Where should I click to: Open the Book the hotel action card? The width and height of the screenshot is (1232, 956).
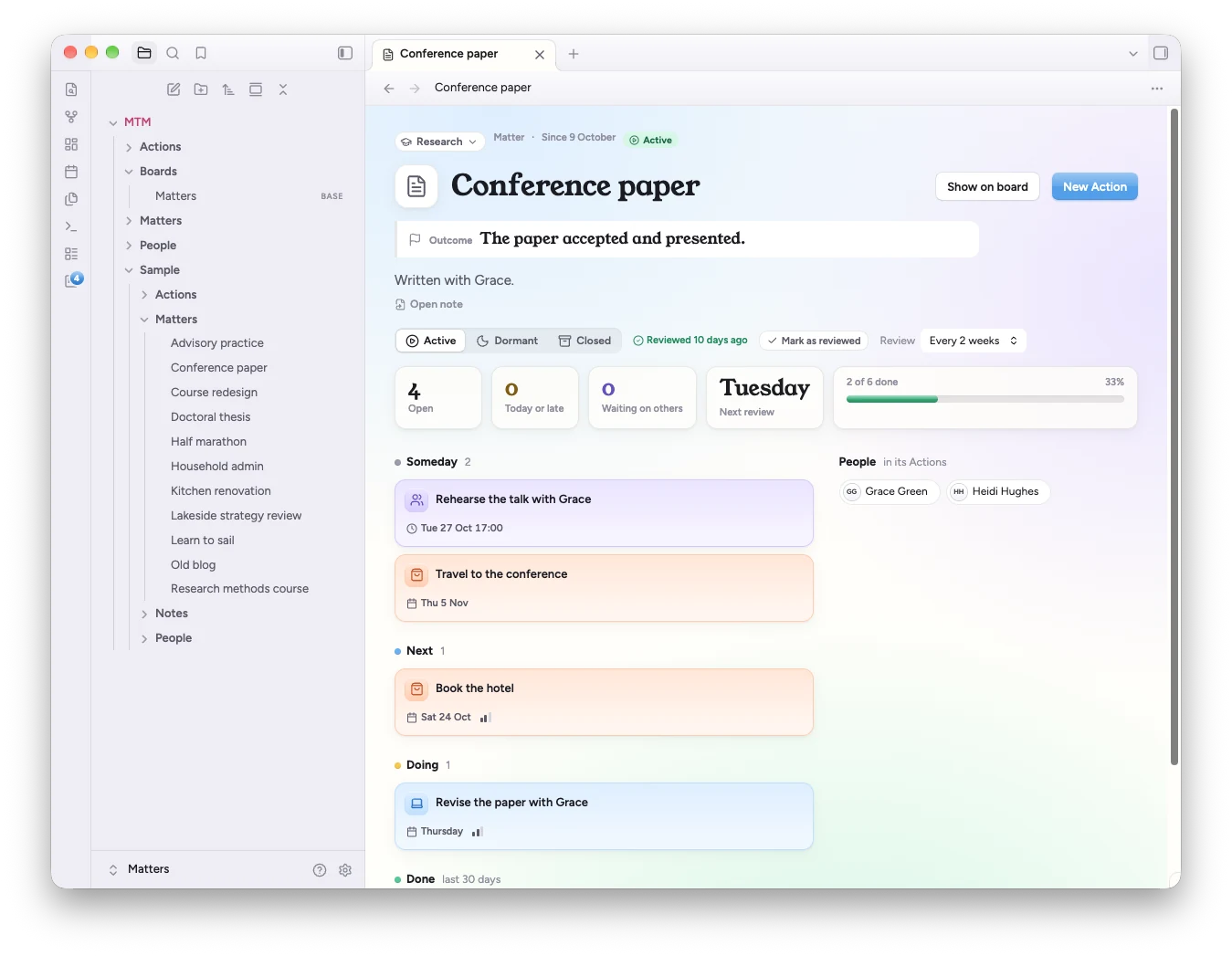[604, 702]
